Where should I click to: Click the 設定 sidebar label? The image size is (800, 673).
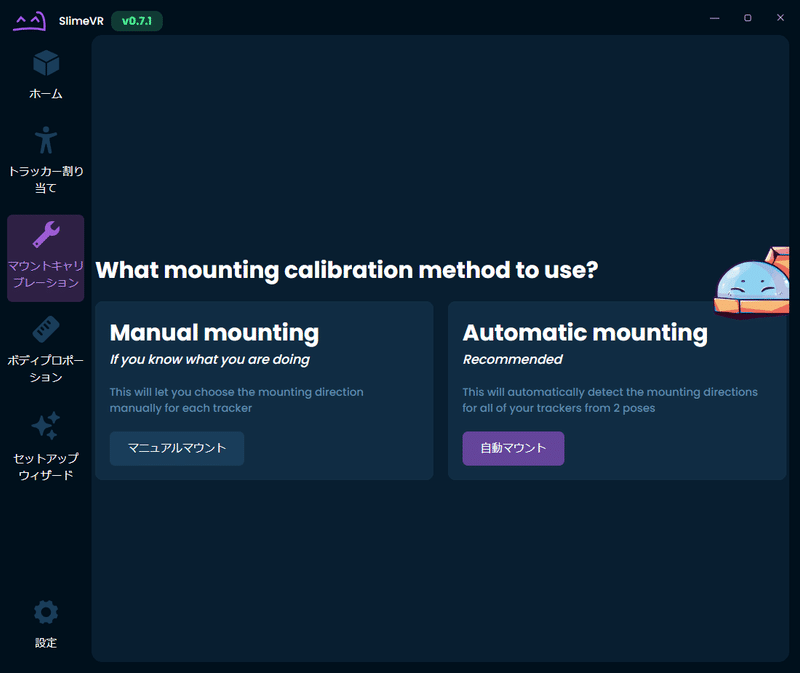[46, 643]
